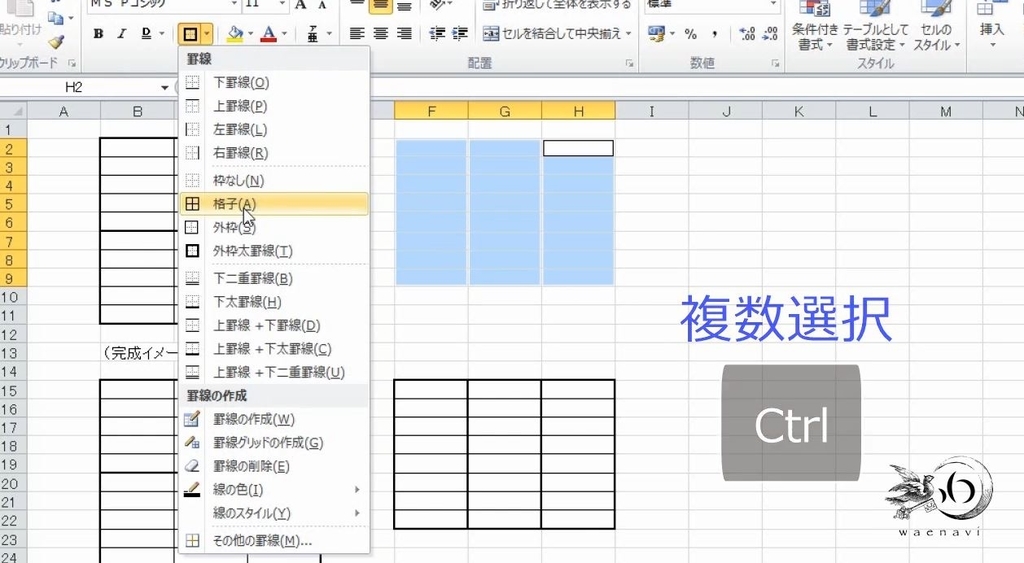Viewport: 1024px width, 563px height.
Task: Apply right border (右罫線)
Action: point(274,153)
